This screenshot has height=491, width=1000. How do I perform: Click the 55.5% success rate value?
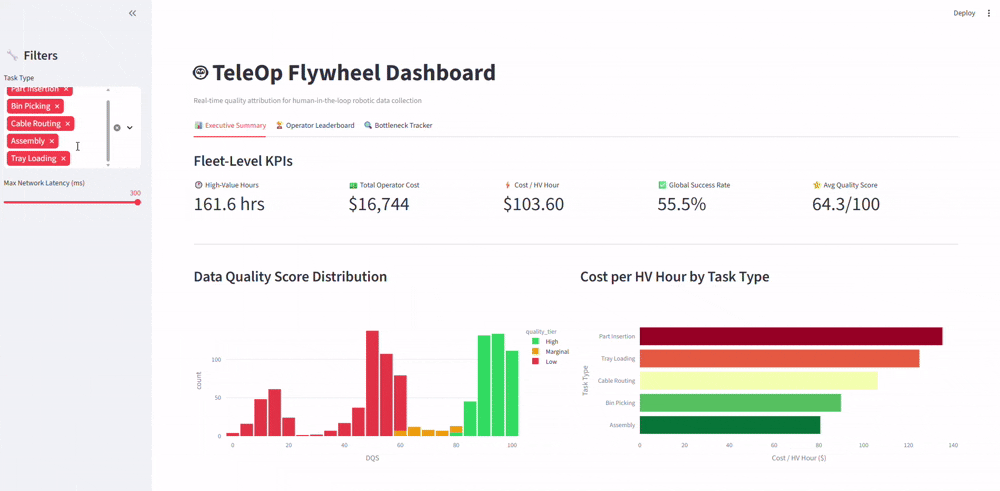tap(682, 204)
